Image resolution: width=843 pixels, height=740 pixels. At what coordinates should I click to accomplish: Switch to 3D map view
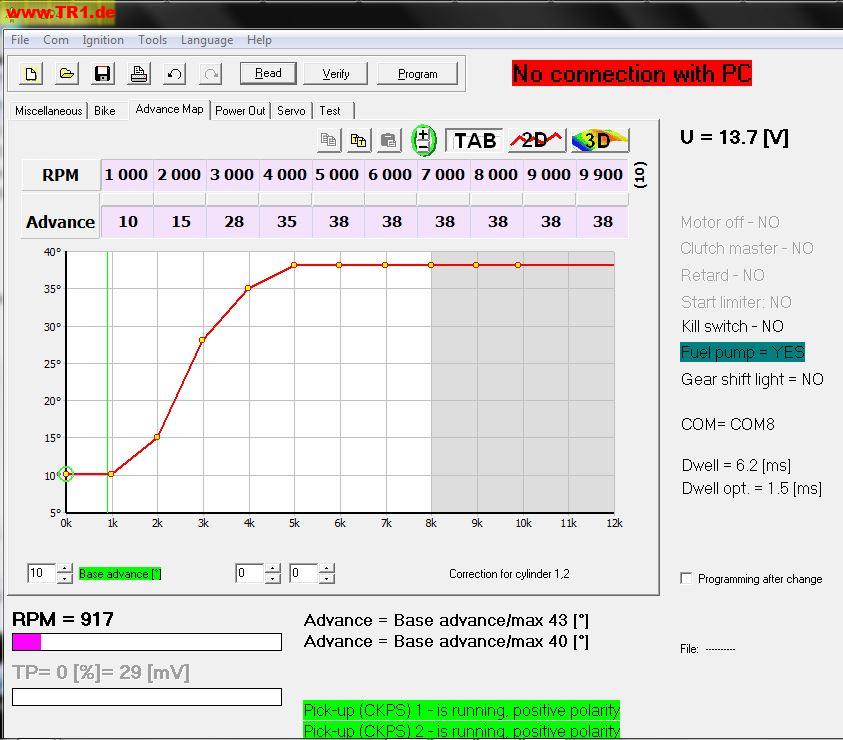[x=599, y=140]
